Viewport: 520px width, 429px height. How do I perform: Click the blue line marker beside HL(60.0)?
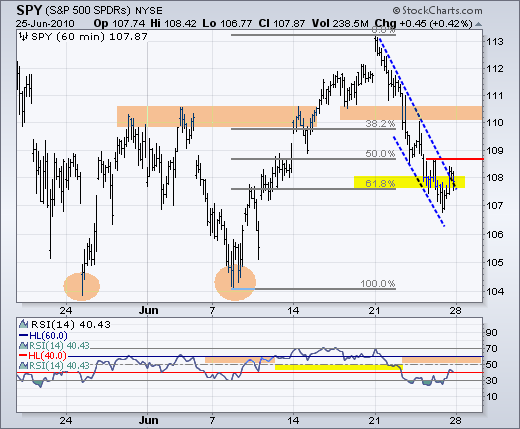(24, 335)
